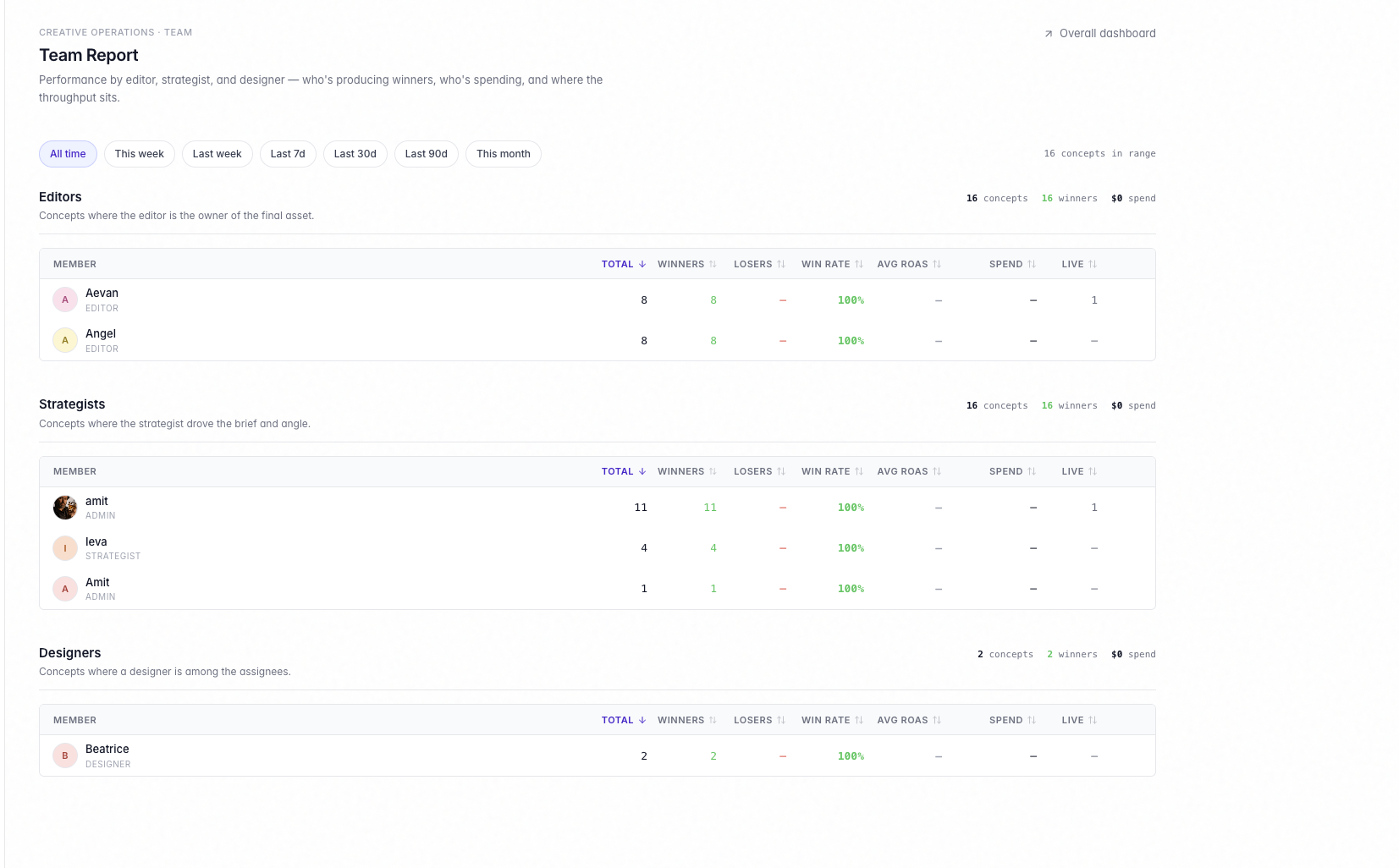
Task: Click the CREATIVE OPERATIONS breadcrumb
Action: point(96,32)
